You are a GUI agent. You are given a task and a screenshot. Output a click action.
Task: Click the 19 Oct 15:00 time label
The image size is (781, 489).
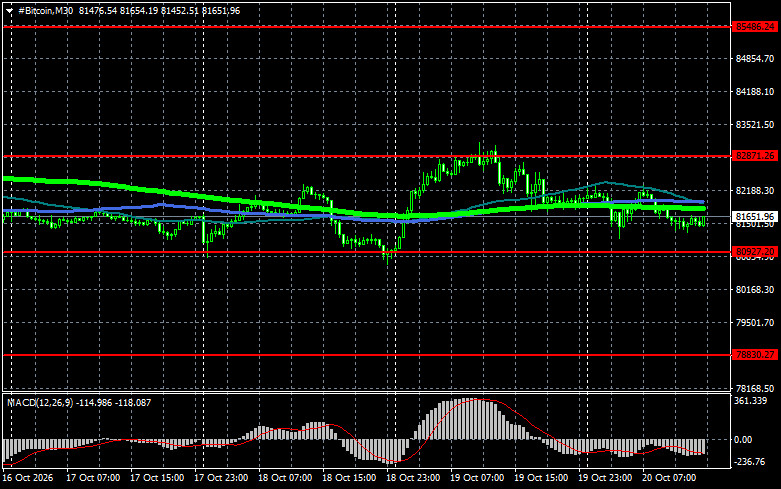pyautogui.click(x=541, y=478)
